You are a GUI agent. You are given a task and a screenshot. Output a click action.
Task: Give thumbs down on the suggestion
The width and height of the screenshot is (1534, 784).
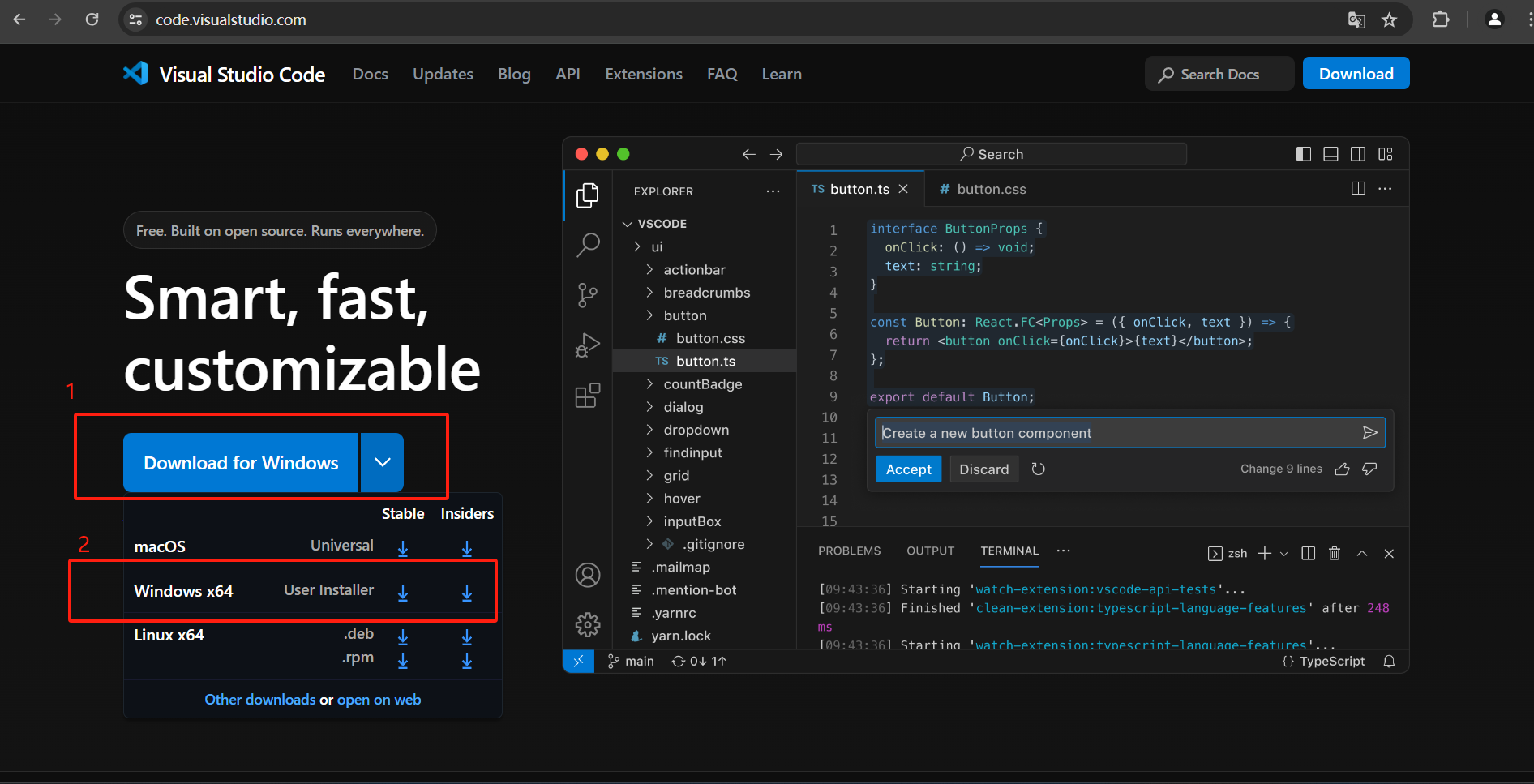1370,469
